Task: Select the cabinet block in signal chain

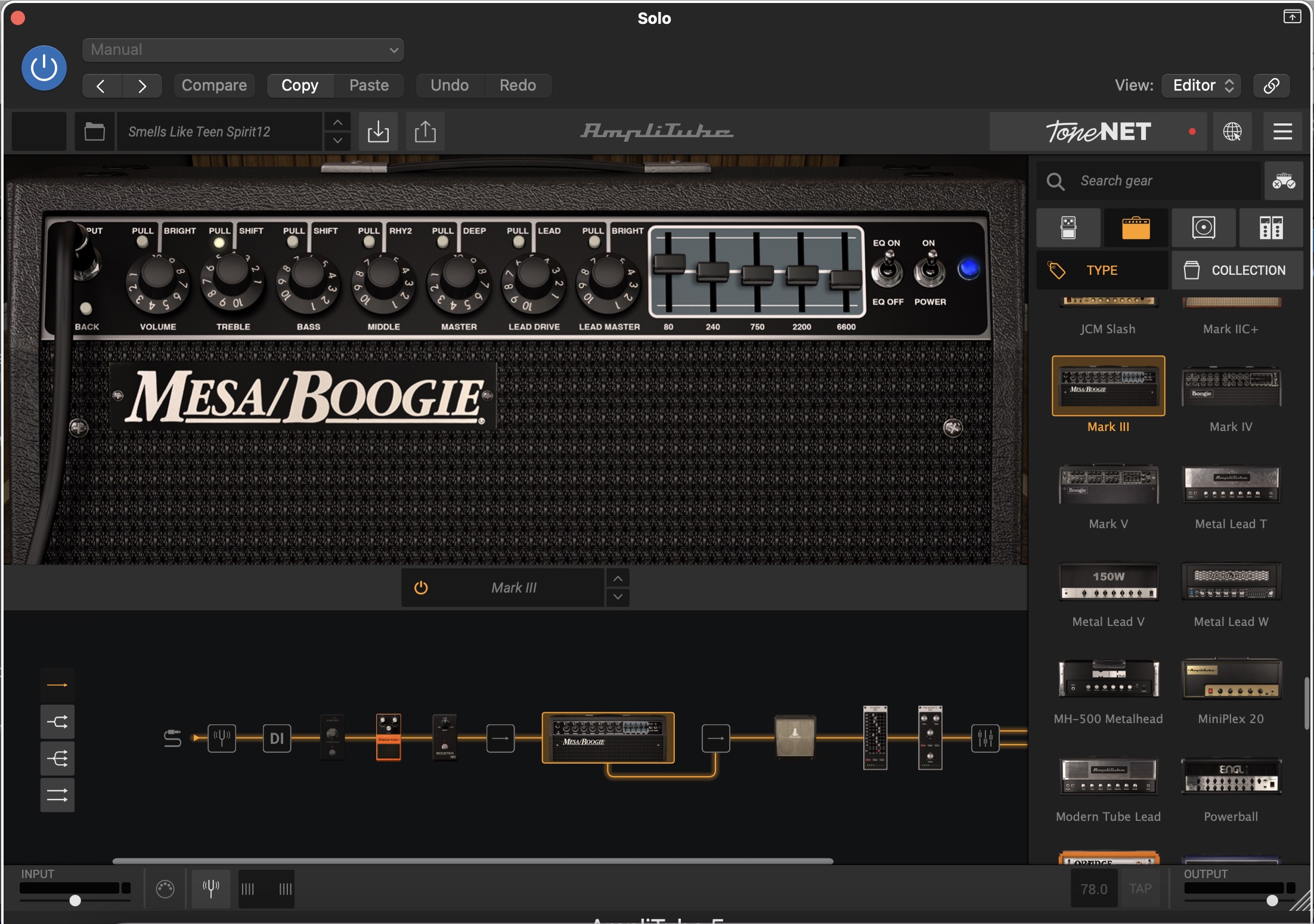Action: tap(795, 736)
